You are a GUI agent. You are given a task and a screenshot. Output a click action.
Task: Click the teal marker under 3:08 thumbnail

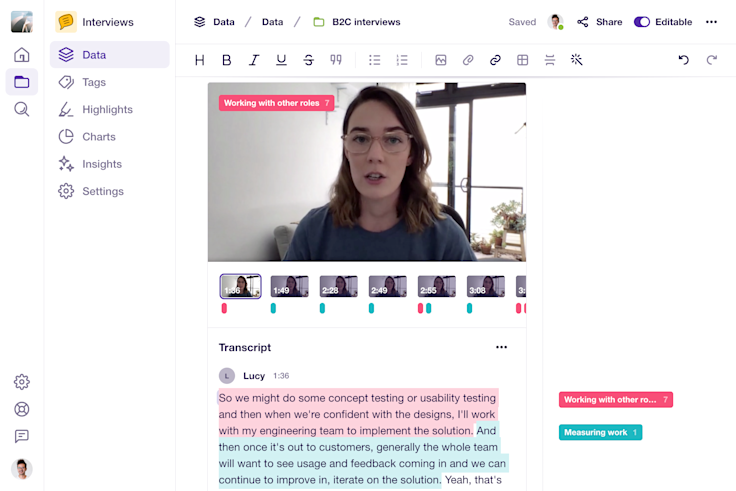469,308
